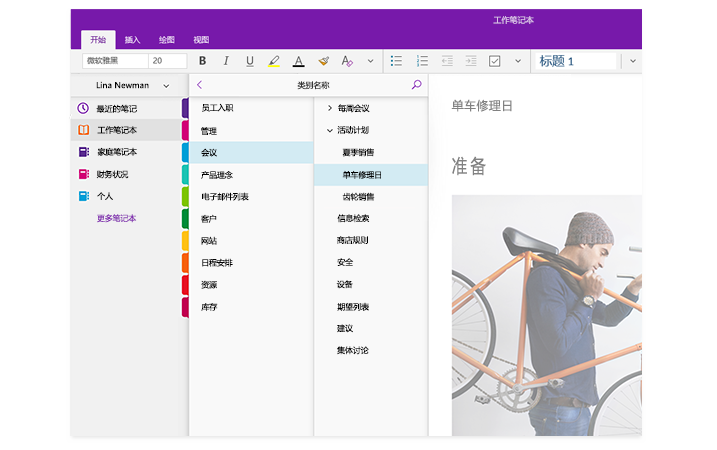
Task: Click the format painter brush icon
Action: coord(323,61)
